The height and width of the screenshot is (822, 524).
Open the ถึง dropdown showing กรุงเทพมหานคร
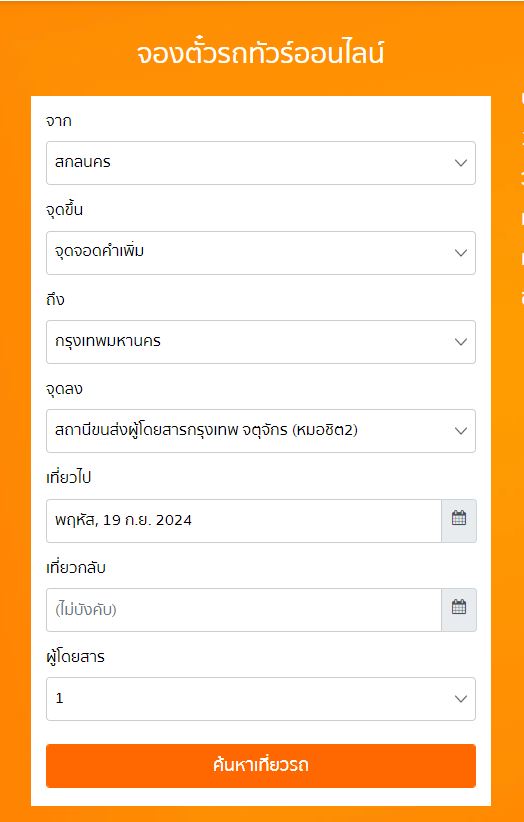pos(261,342)
